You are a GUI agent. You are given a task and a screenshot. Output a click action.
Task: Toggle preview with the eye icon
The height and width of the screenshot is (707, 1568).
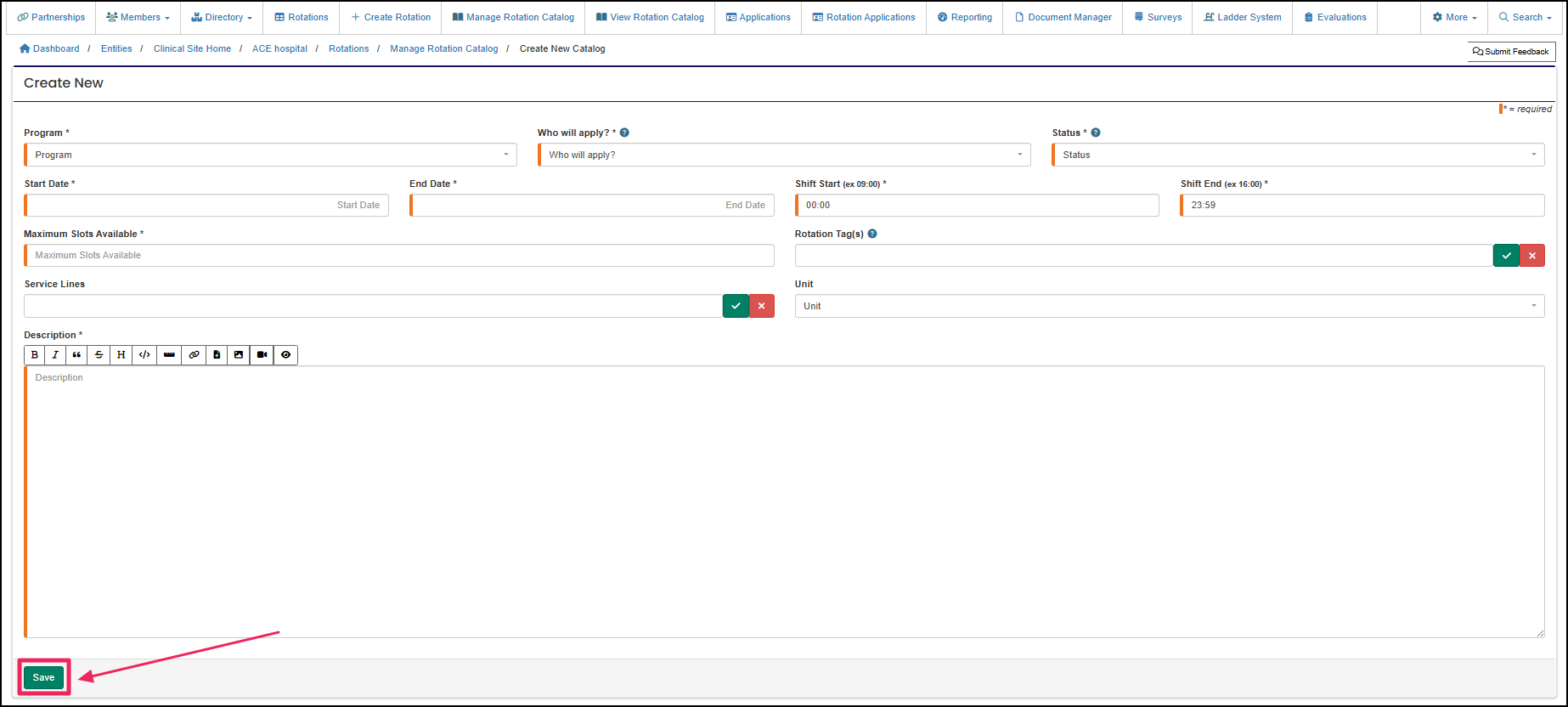tap(285, 354)
